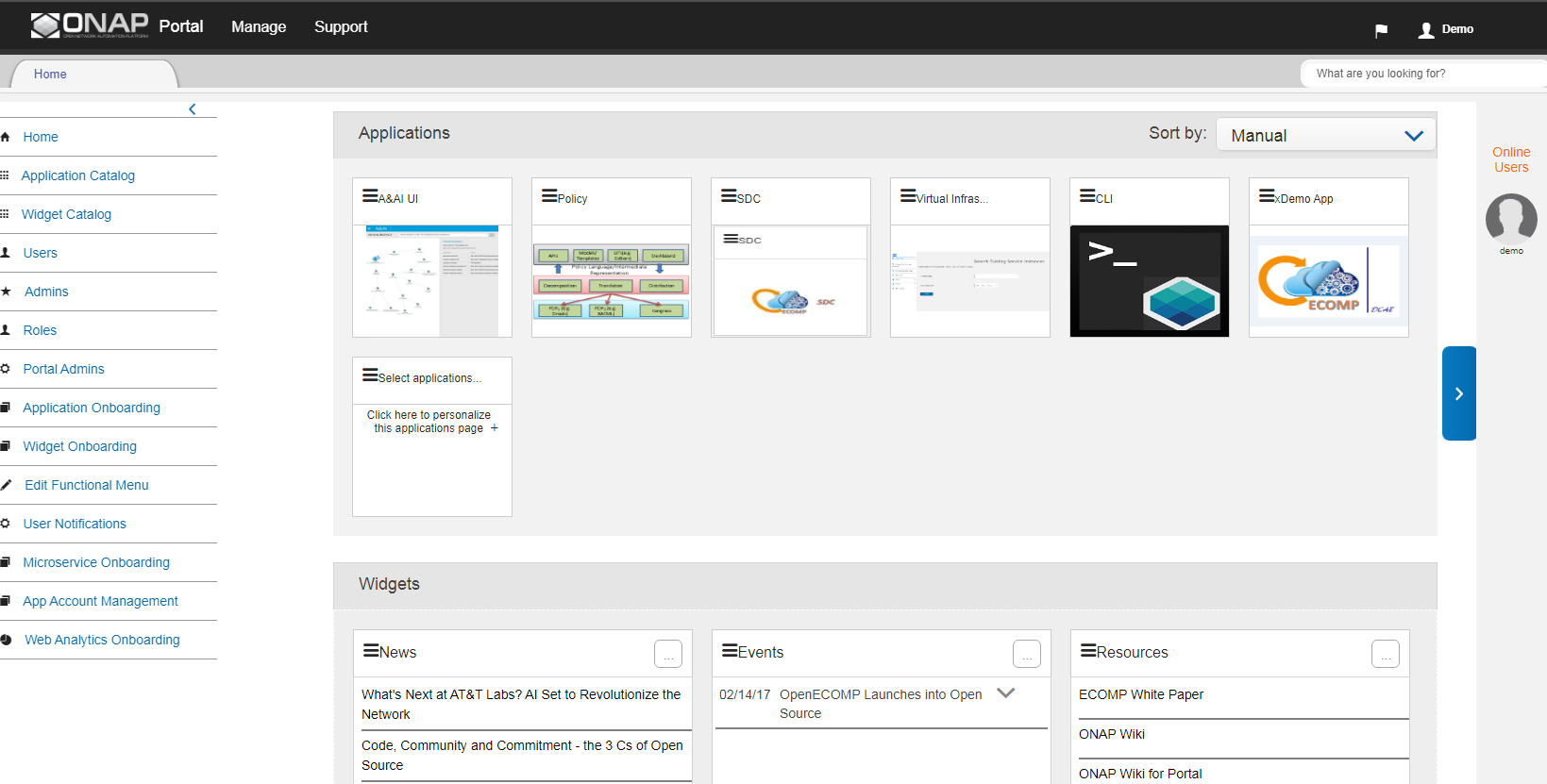The image size is (1547, 784).
Task: Open the notifications flag icon
Action: [x=1381, y=30]
